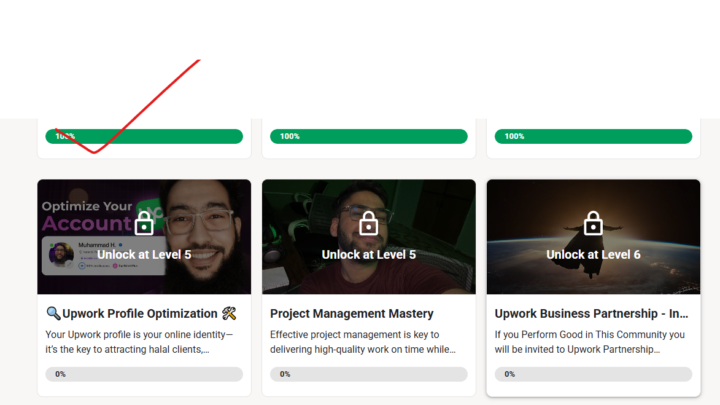Open the Upwork Profile Optimization title
The height and width of the screenshot is (405, 720).
click(141, 314)
